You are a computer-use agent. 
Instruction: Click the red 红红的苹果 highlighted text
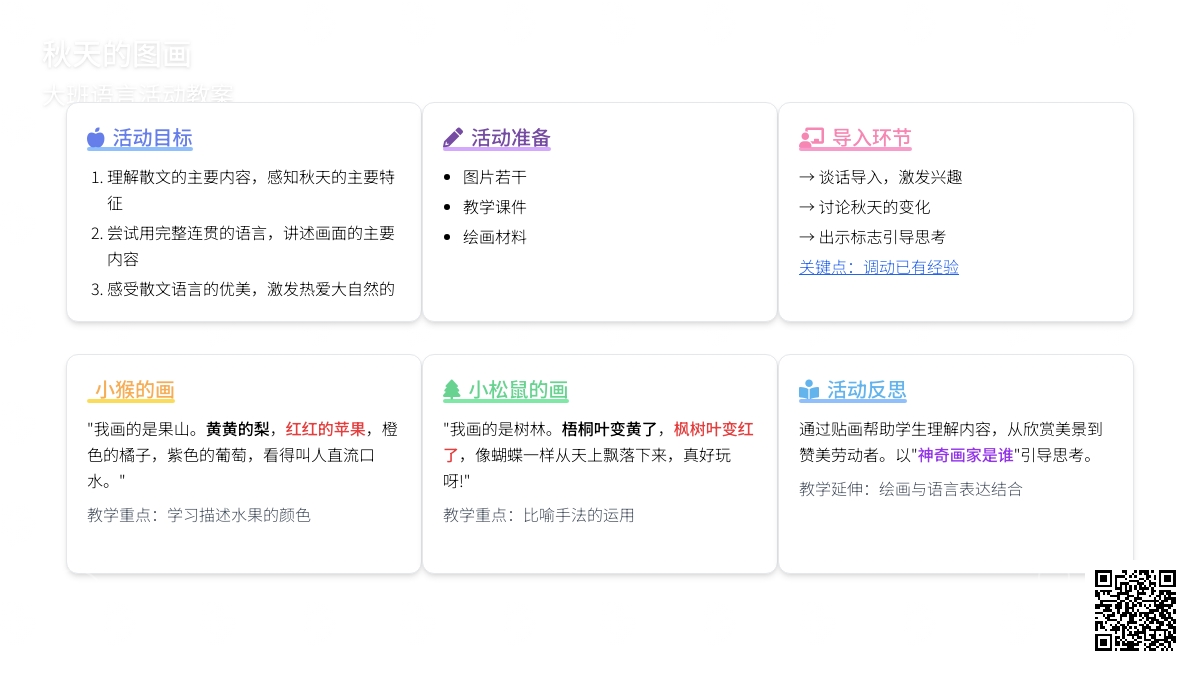325,429
